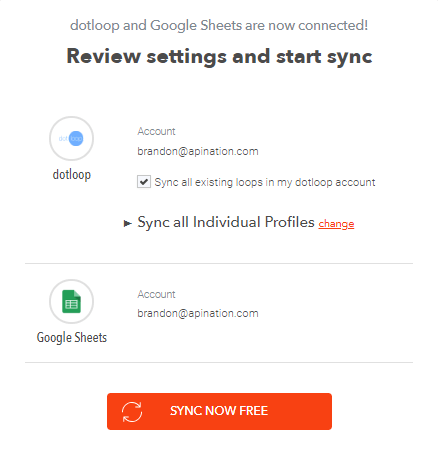This screenshot has width=438, height=458.
Task: Uncheck Sync all existing loops checkbox
Action: point(144,182)
